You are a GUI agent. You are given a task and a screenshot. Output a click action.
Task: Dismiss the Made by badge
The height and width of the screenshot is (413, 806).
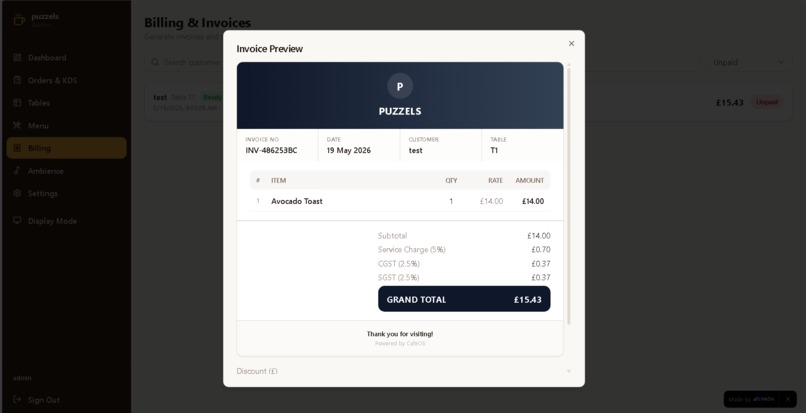(x=787, y=399)
